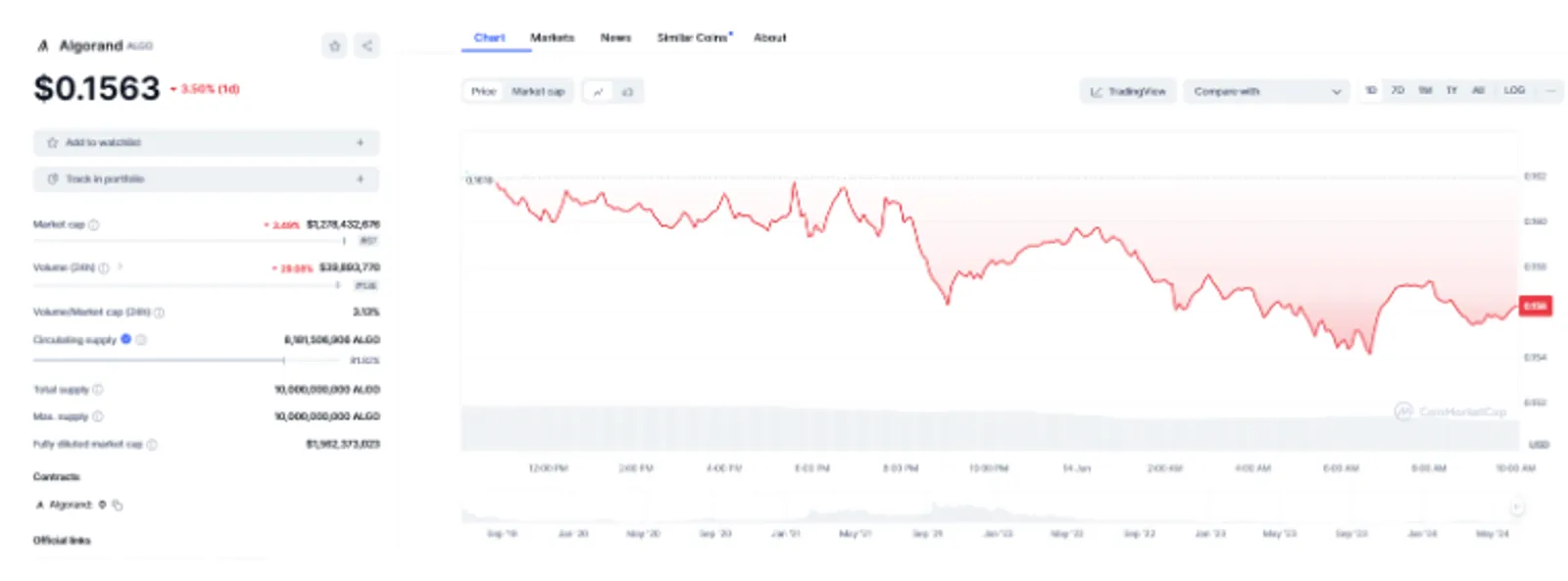The height and width of the screenshot is (581, 1568).
Task: Open the Similar Coins tab
Action: coord(692,37)
